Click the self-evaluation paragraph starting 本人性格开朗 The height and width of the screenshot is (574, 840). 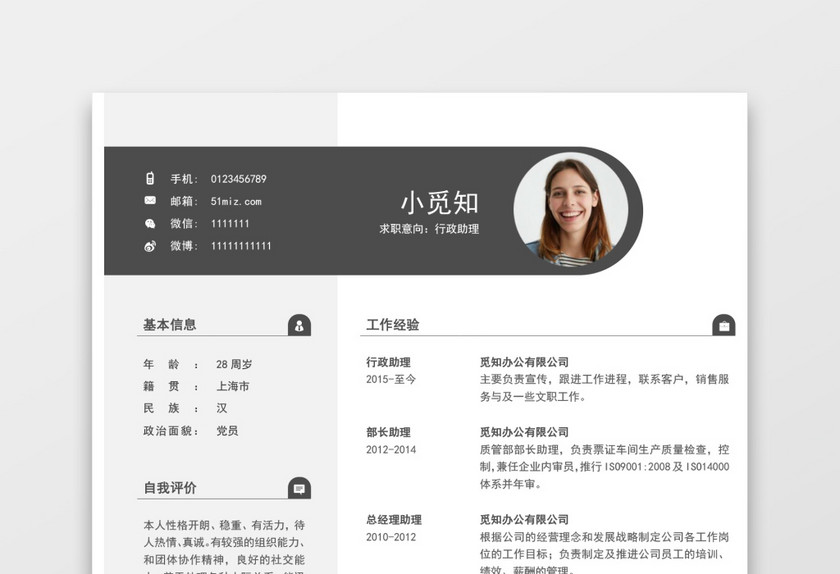pos(224,548)
